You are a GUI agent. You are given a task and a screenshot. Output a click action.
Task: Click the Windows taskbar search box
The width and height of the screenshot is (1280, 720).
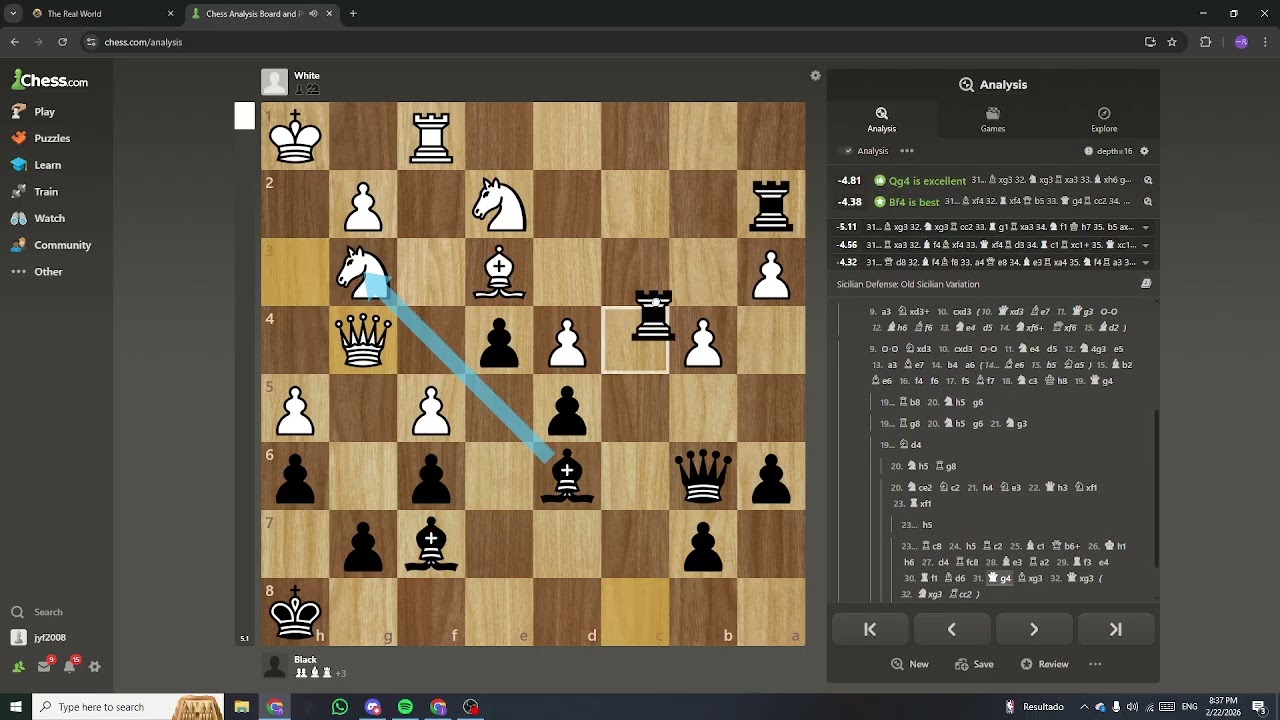tap(127, 707)
